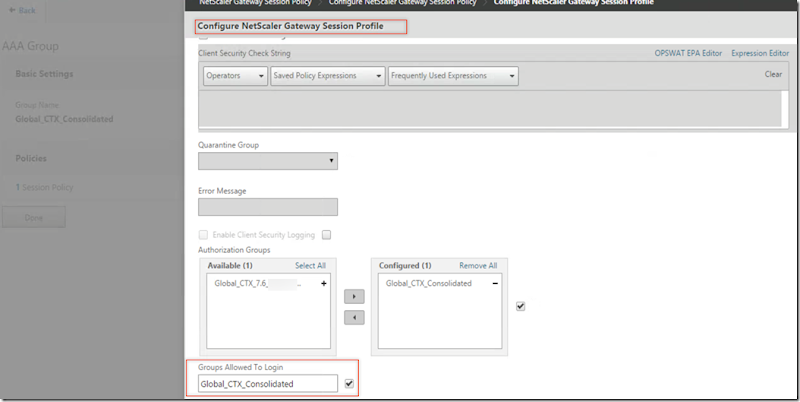The image size is (800, 402).
Task: Open the Expression Editor link
Action: tap(760, 53)
